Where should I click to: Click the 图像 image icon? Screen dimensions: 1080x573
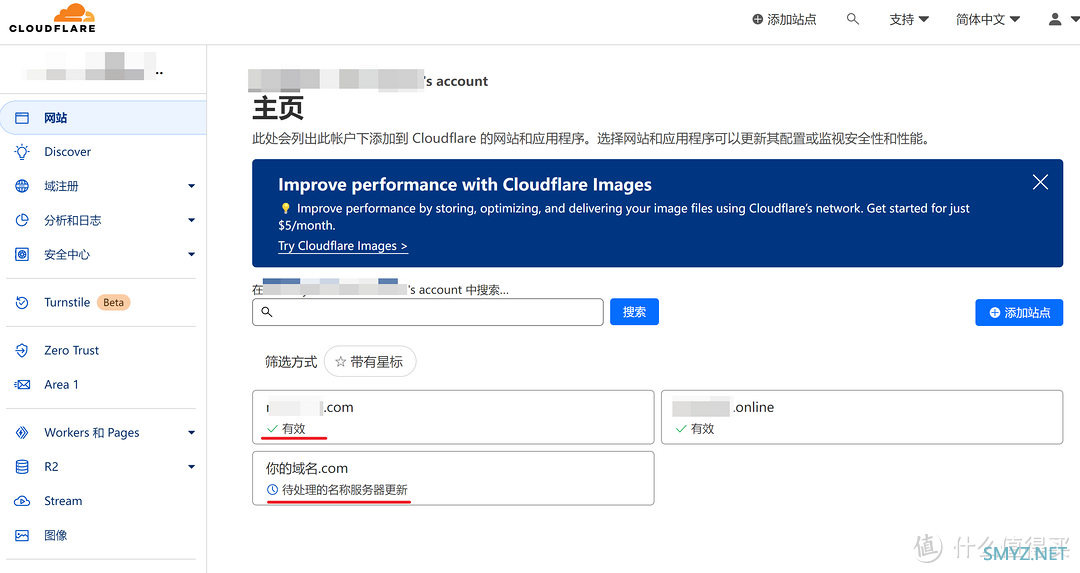[22, 535]
